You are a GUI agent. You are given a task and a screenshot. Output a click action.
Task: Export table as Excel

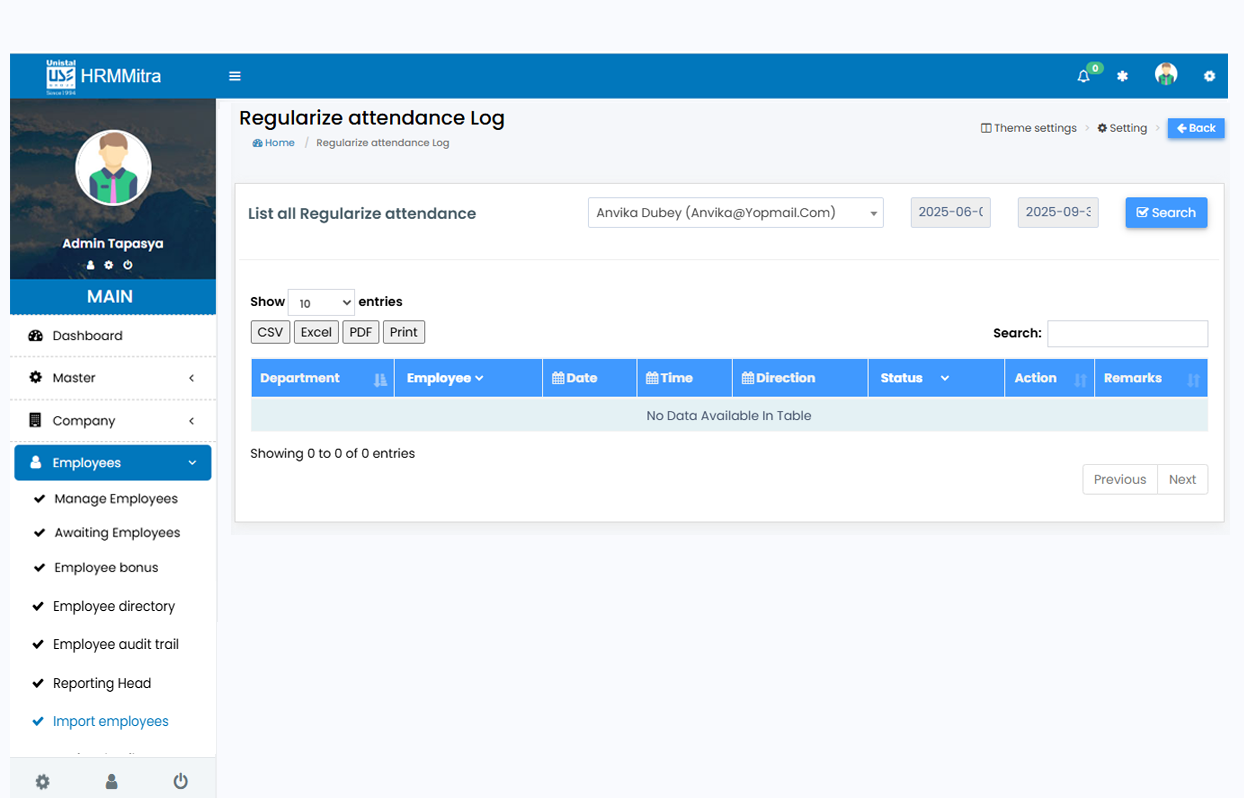point(316,332)
